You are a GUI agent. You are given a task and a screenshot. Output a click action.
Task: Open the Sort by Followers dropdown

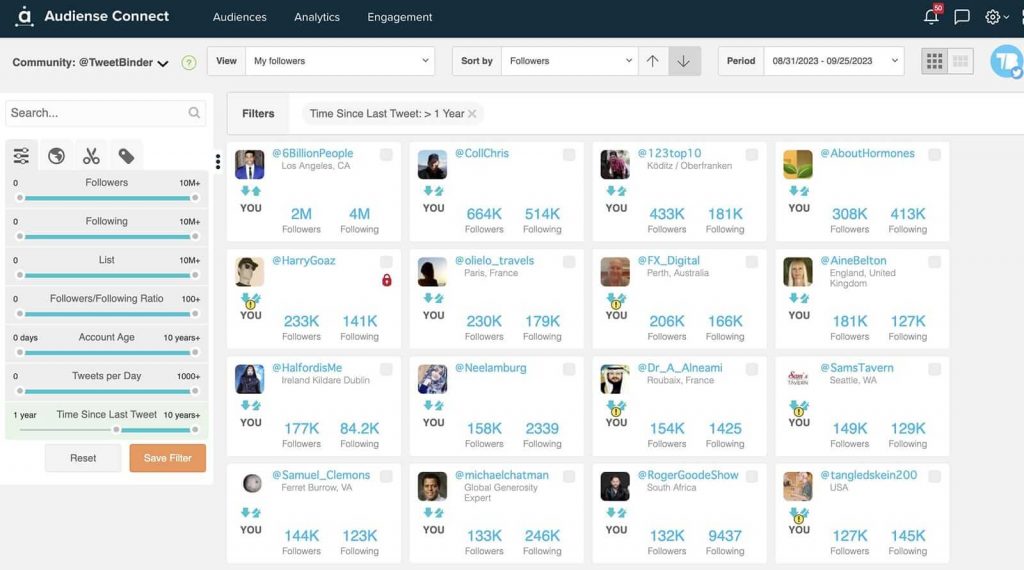(x=569, y=61)
